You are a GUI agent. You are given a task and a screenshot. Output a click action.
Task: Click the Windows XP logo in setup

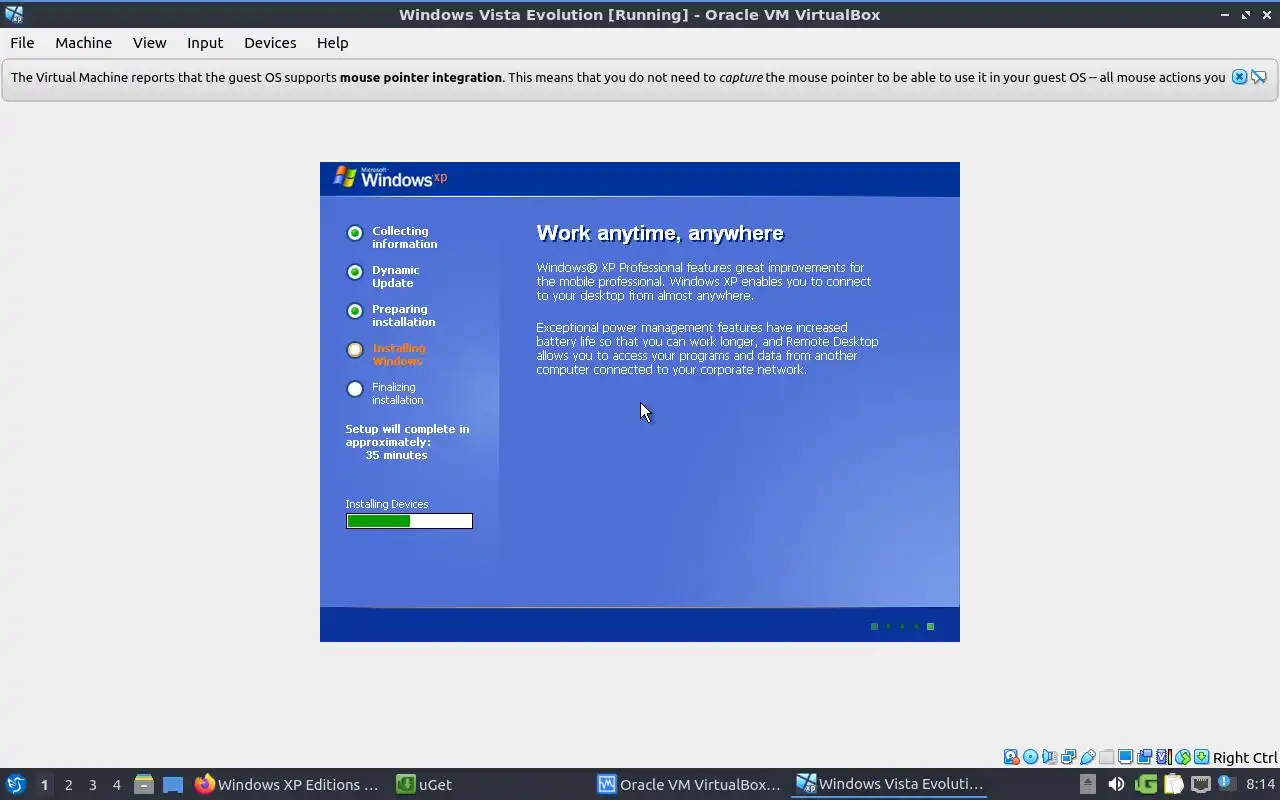coord(390,177)
